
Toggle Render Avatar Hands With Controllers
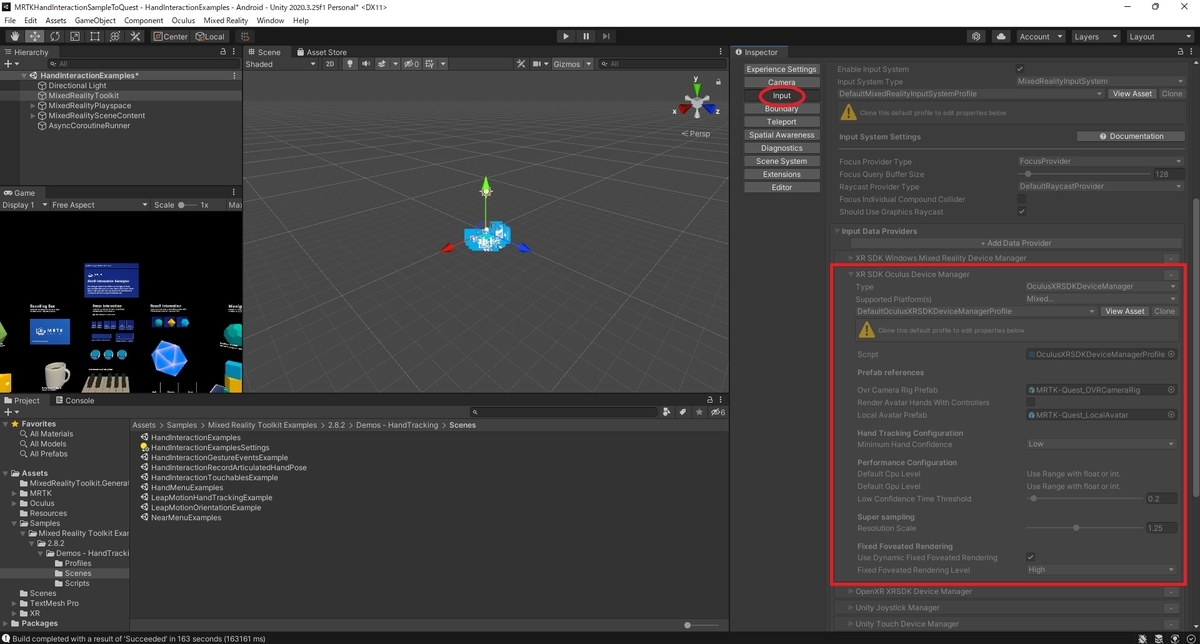tap(1030, 402)
